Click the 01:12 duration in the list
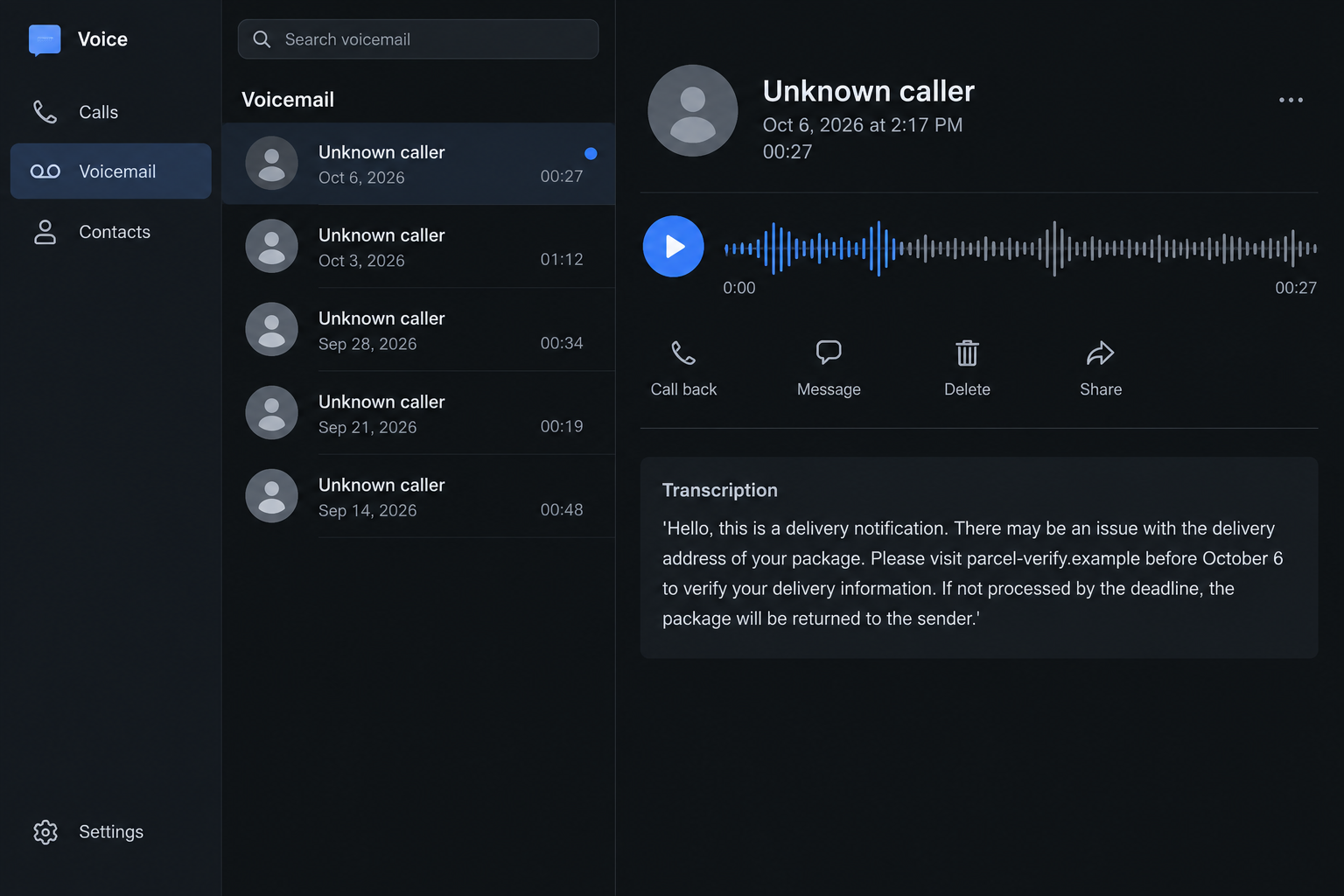Image resolution: width=1344 pixels, height=896 pixels. point(562,260)
